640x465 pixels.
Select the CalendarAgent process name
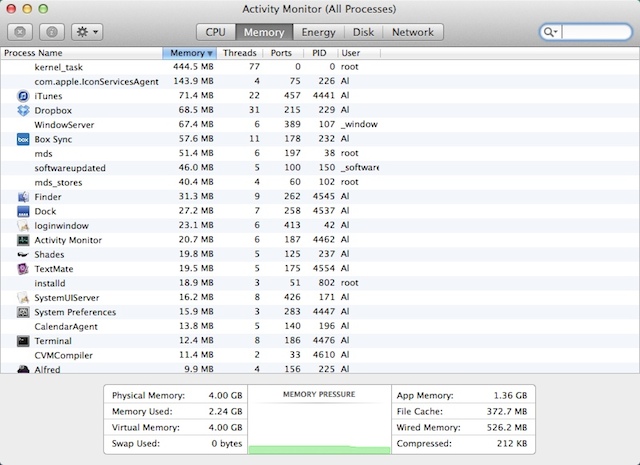coord(66,327)
